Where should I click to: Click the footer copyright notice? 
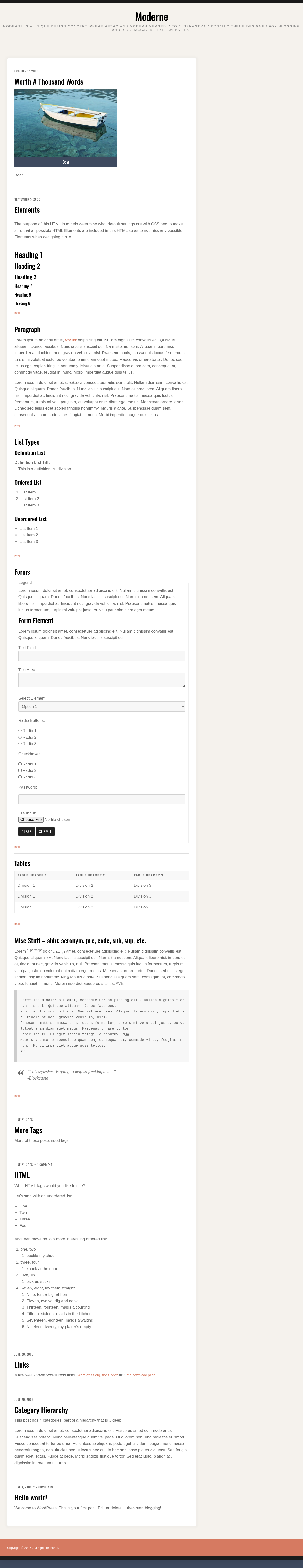pos(33,1547)
